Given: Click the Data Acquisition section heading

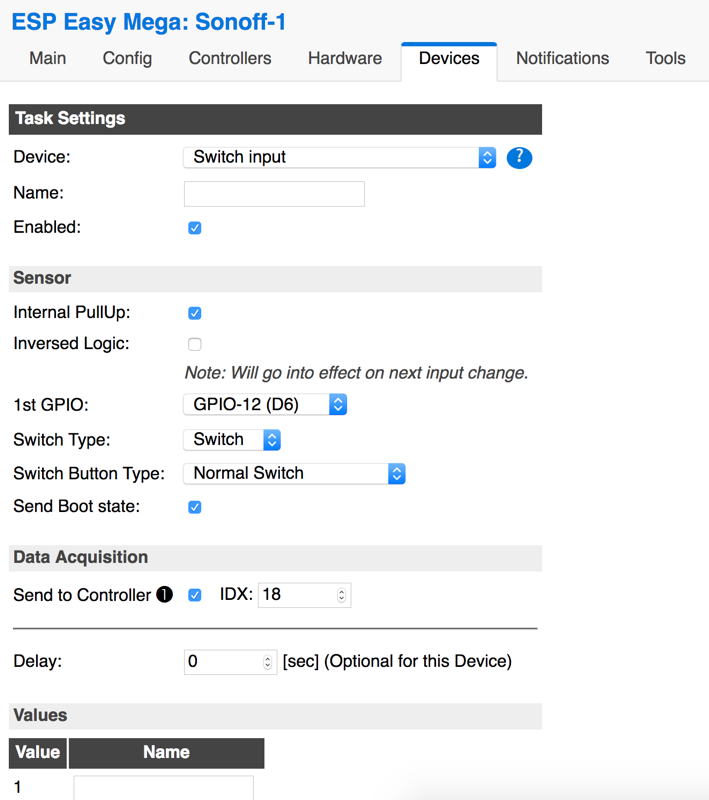Looking at the screenshot, I should (x=275, y=558).
